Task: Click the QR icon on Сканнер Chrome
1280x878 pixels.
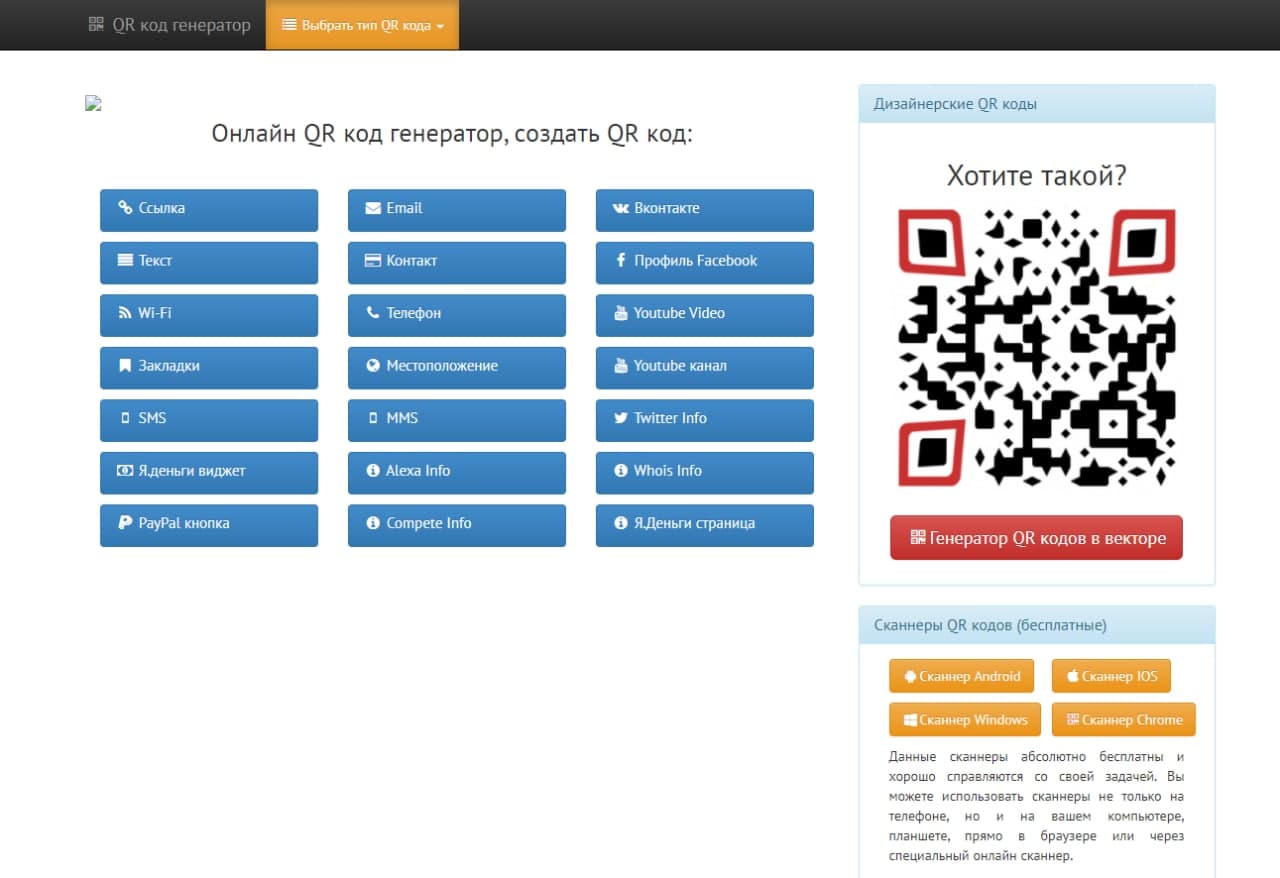Action: pyautogui.click(x=1073, y=720)
